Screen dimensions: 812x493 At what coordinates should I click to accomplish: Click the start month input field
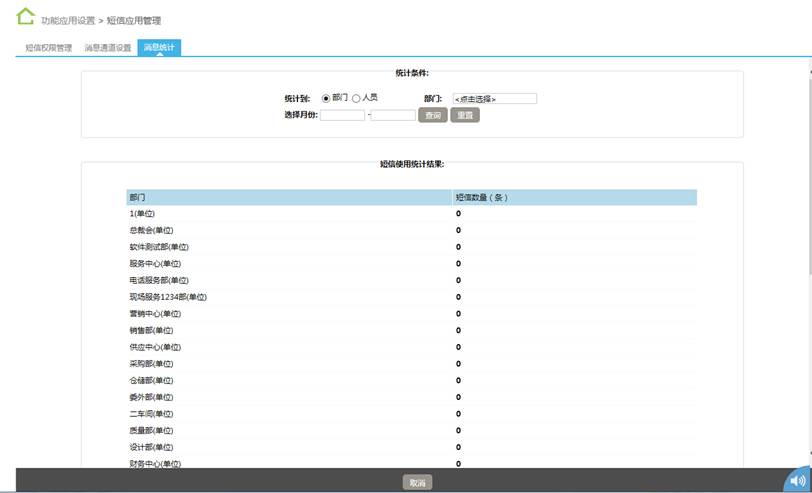pyautogui.click(x=342, y=115)
